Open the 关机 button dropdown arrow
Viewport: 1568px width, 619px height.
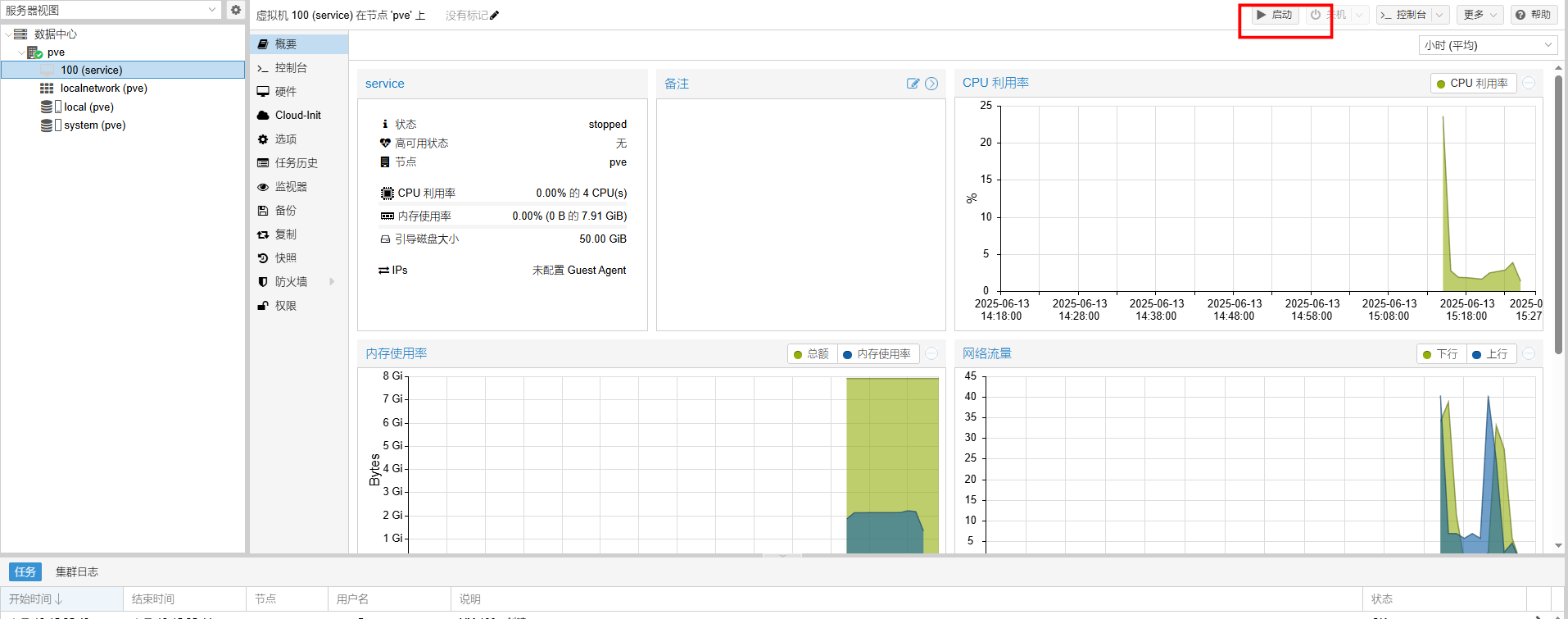[x=1359, y=15]
